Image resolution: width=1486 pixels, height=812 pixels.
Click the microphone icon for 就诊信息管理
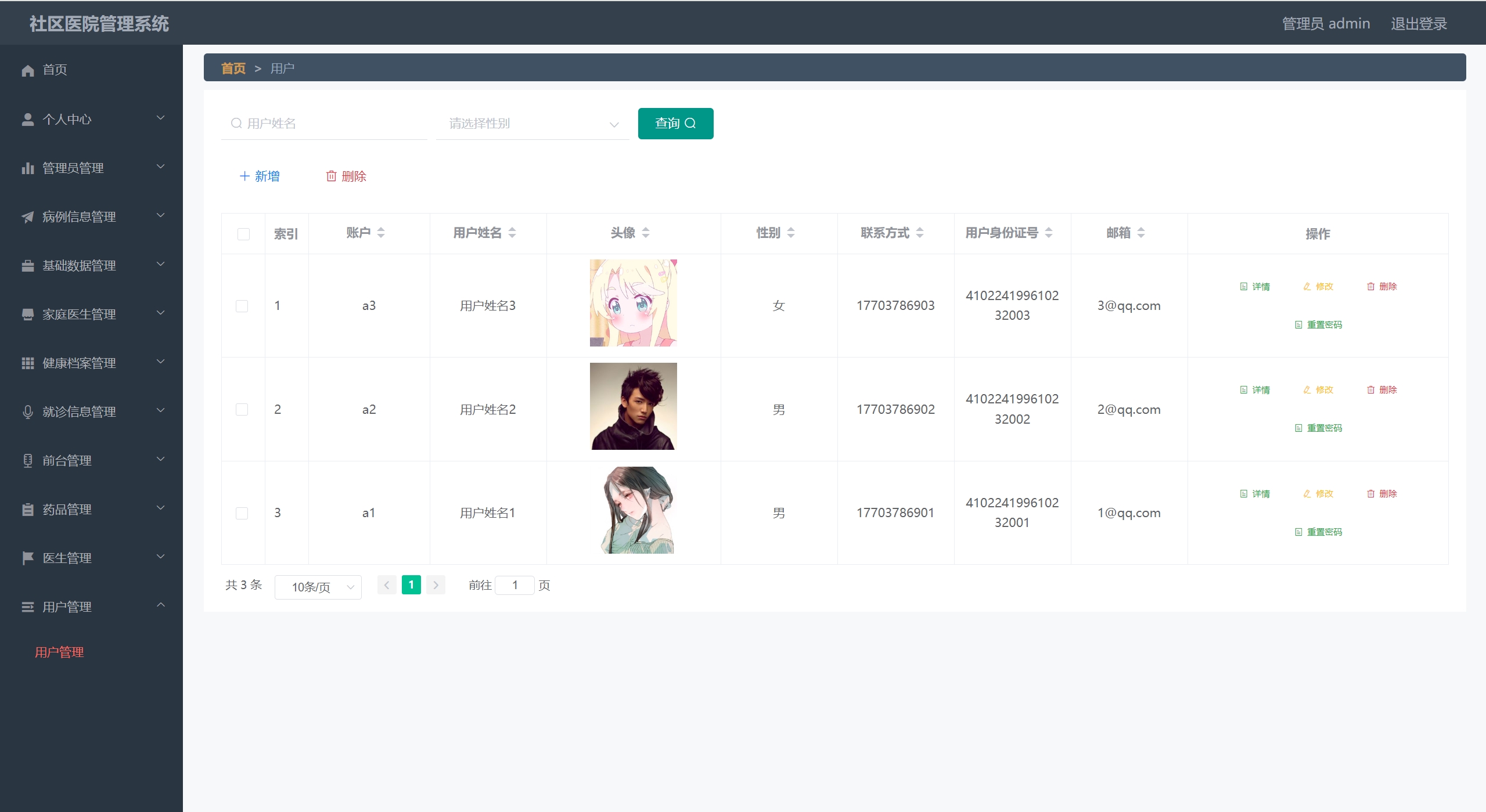28,412
